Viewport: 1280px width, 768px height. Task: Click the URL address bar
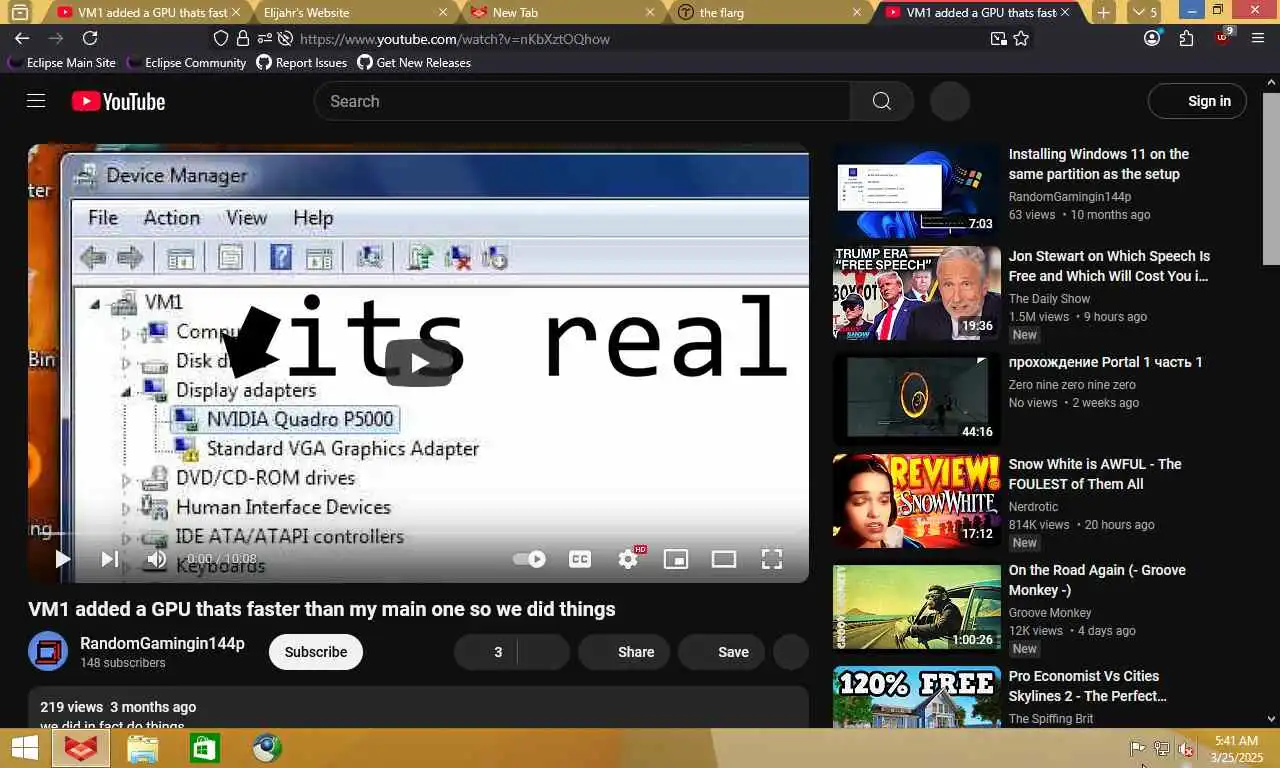click(640, 39)
